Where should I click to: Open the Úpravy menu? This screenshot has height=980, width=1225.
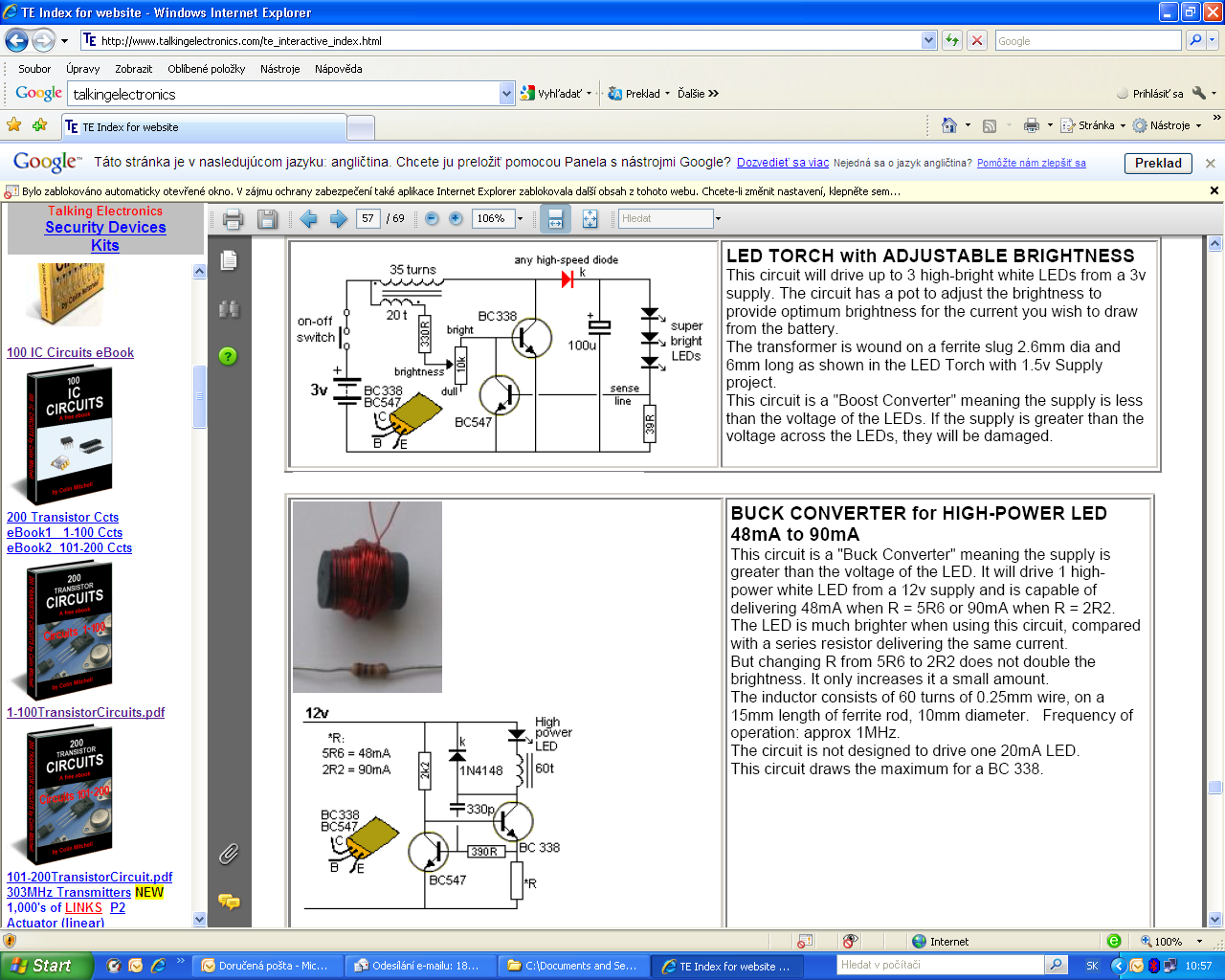coord(83,69)
